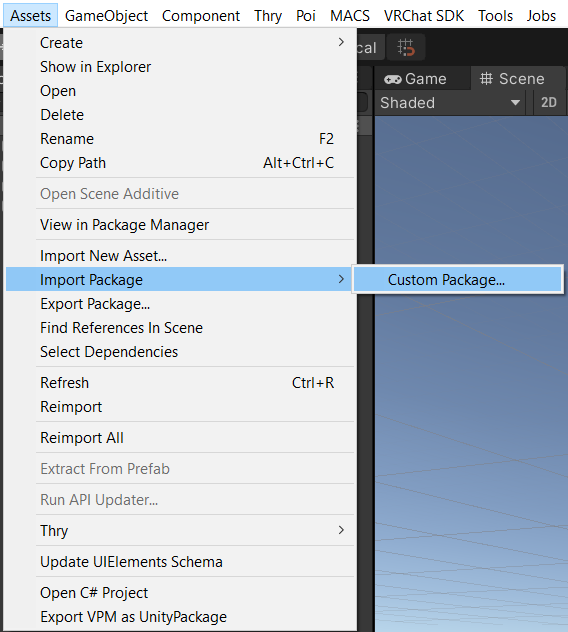Choose Reimport All

pos(179,438)
